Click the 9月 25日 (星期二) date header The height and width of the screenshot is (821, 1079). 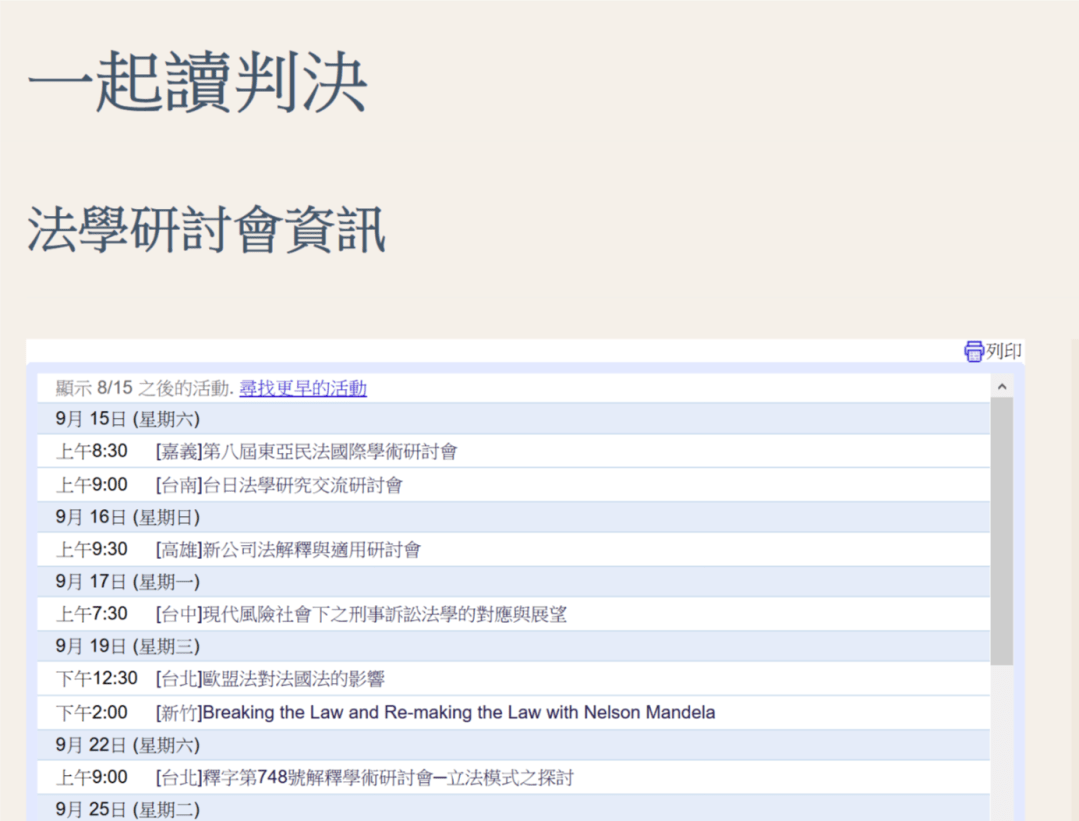[x=128, y=809]
